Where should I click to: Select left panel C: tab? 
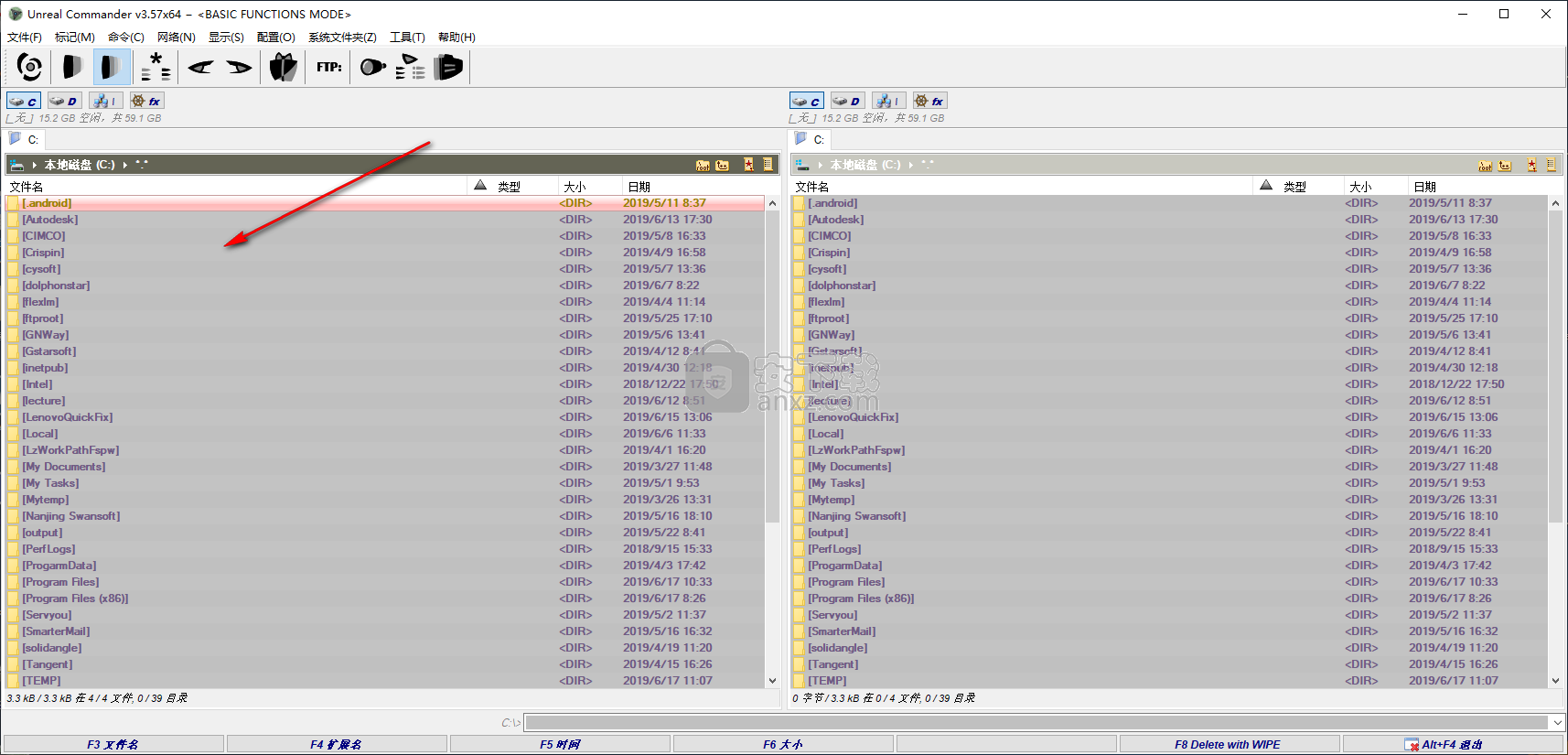[25, 140]
